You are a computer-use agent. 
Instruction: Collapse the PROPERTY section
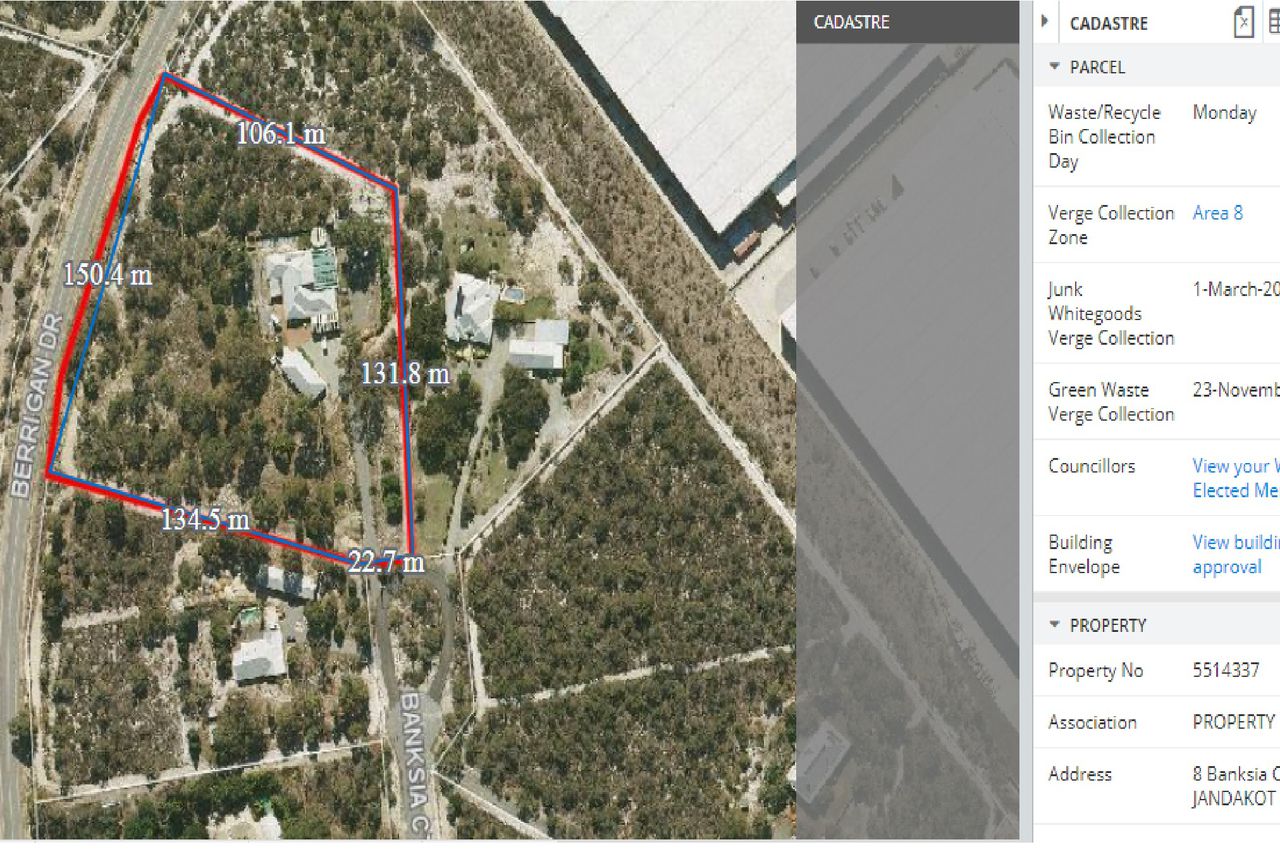click(x=1054, y=625)
